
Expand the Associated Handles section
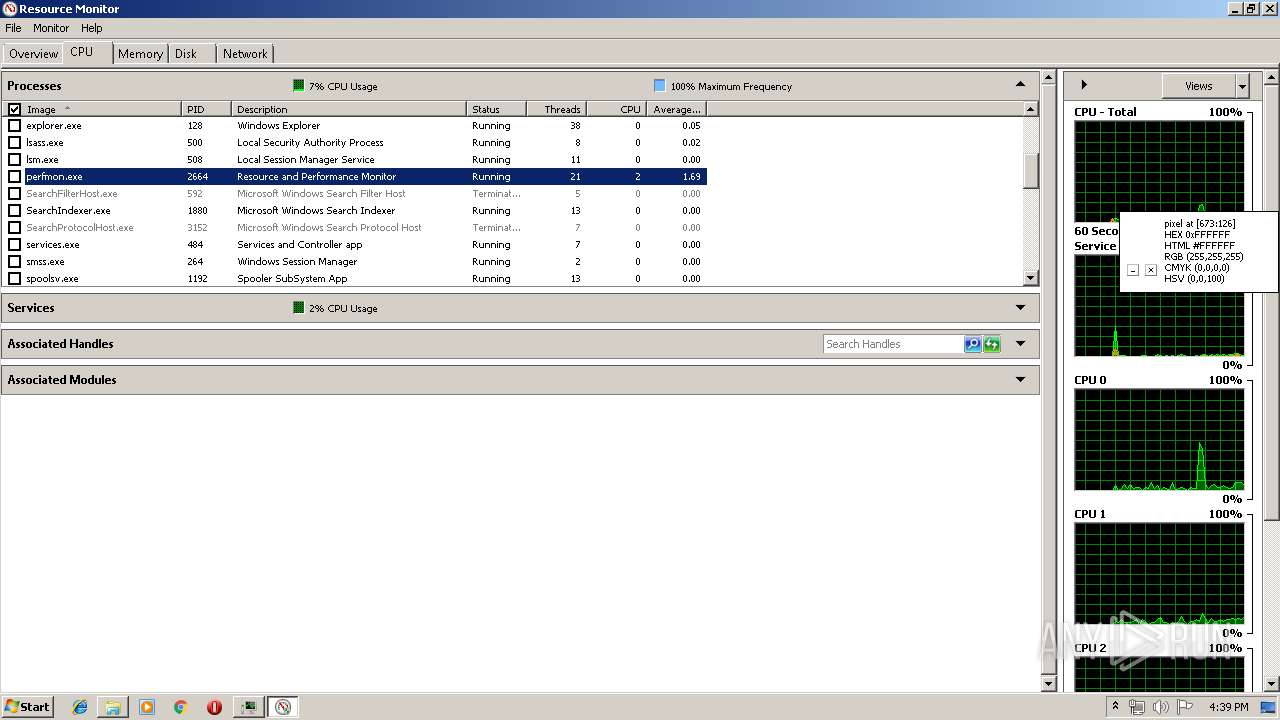click(1020, 344)
